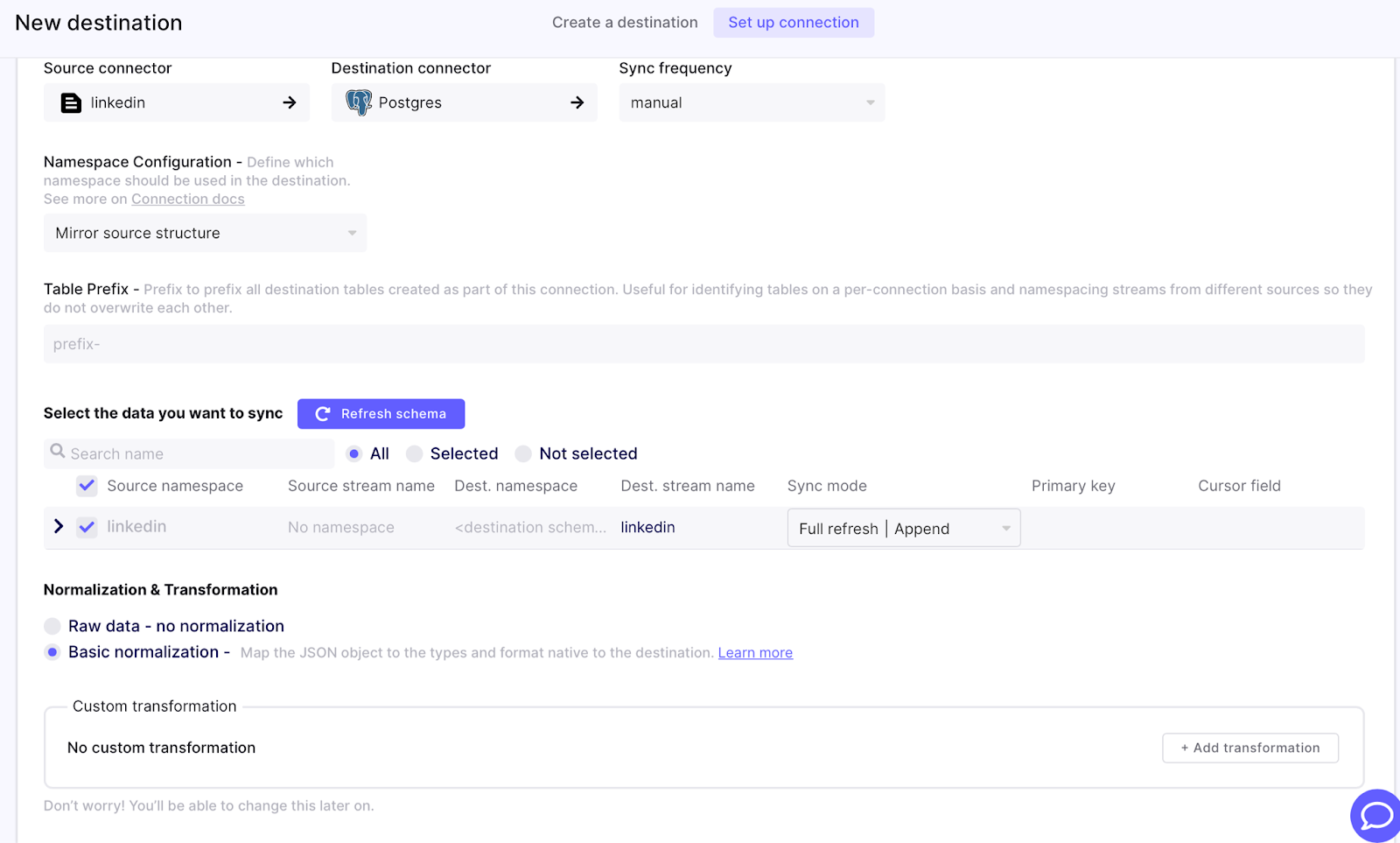Open the Mirror source structure dropdown
The image size is (1400, 843).
[x=205, y=234]
